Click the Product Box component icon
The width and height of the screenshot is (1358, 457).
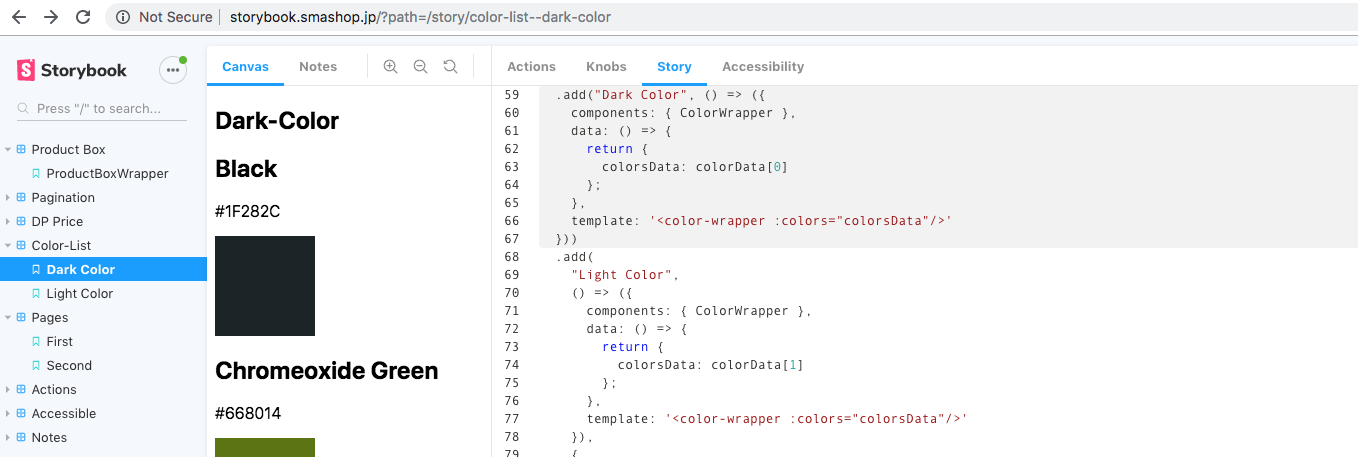(x=21, y=149)
